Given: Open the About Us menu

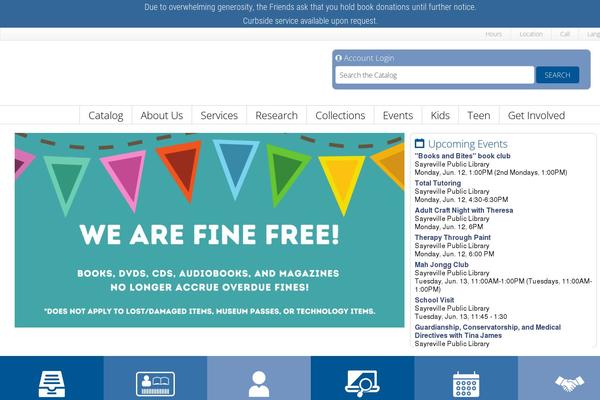Looking at the screenshot, I should [x=161, y=115].
